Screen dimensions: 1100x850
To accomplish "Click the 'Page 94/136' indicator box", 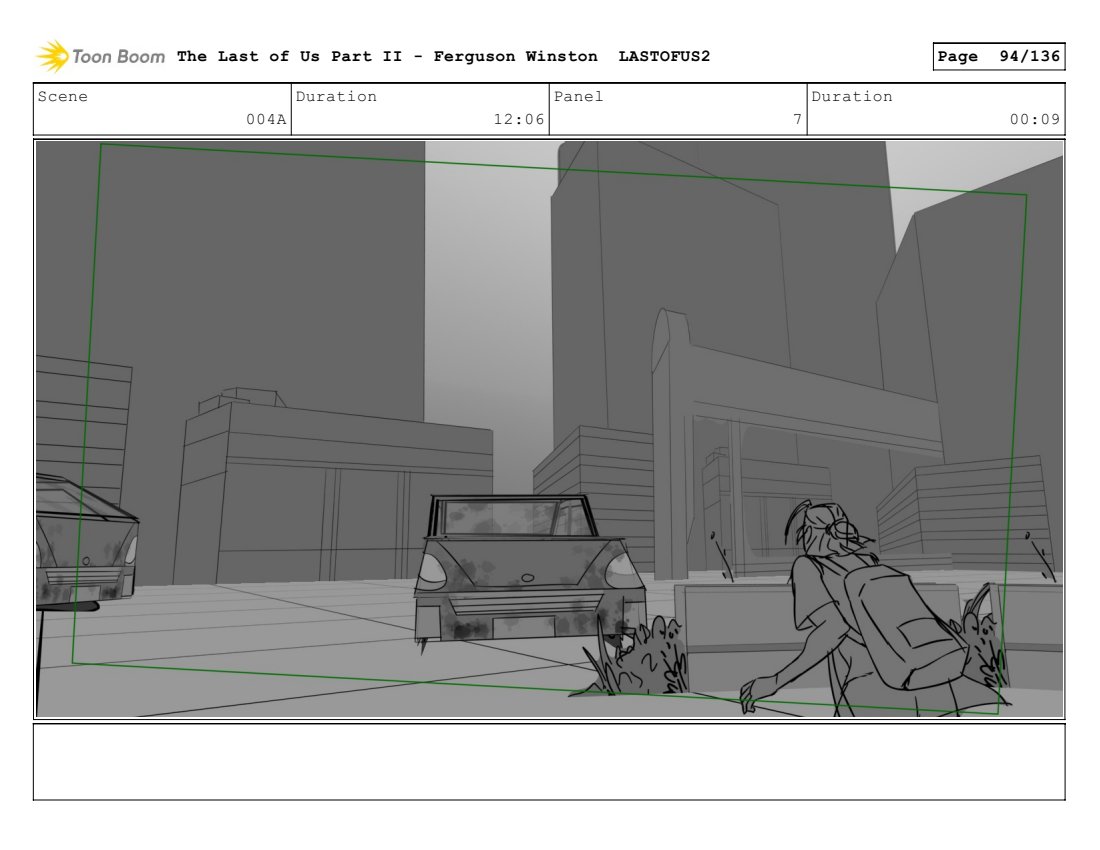I will [998, 56].
